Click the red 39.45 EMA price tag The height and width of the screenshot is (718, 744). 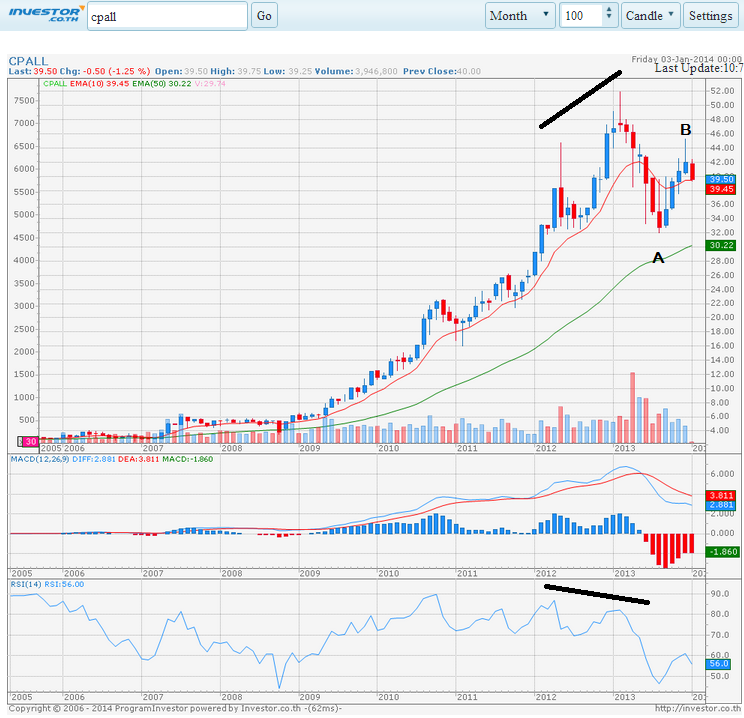[721, 189]
